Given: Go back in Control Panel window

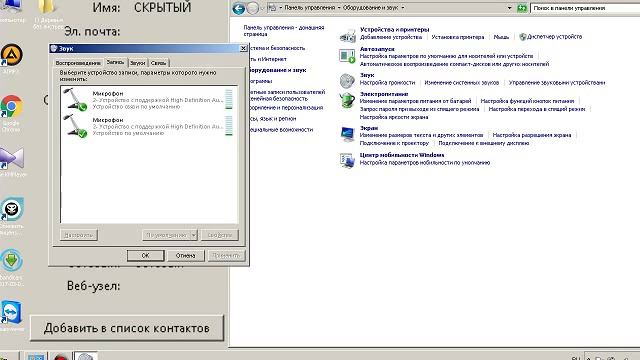Looking at the screenshot, I should [x=239, y=8].
